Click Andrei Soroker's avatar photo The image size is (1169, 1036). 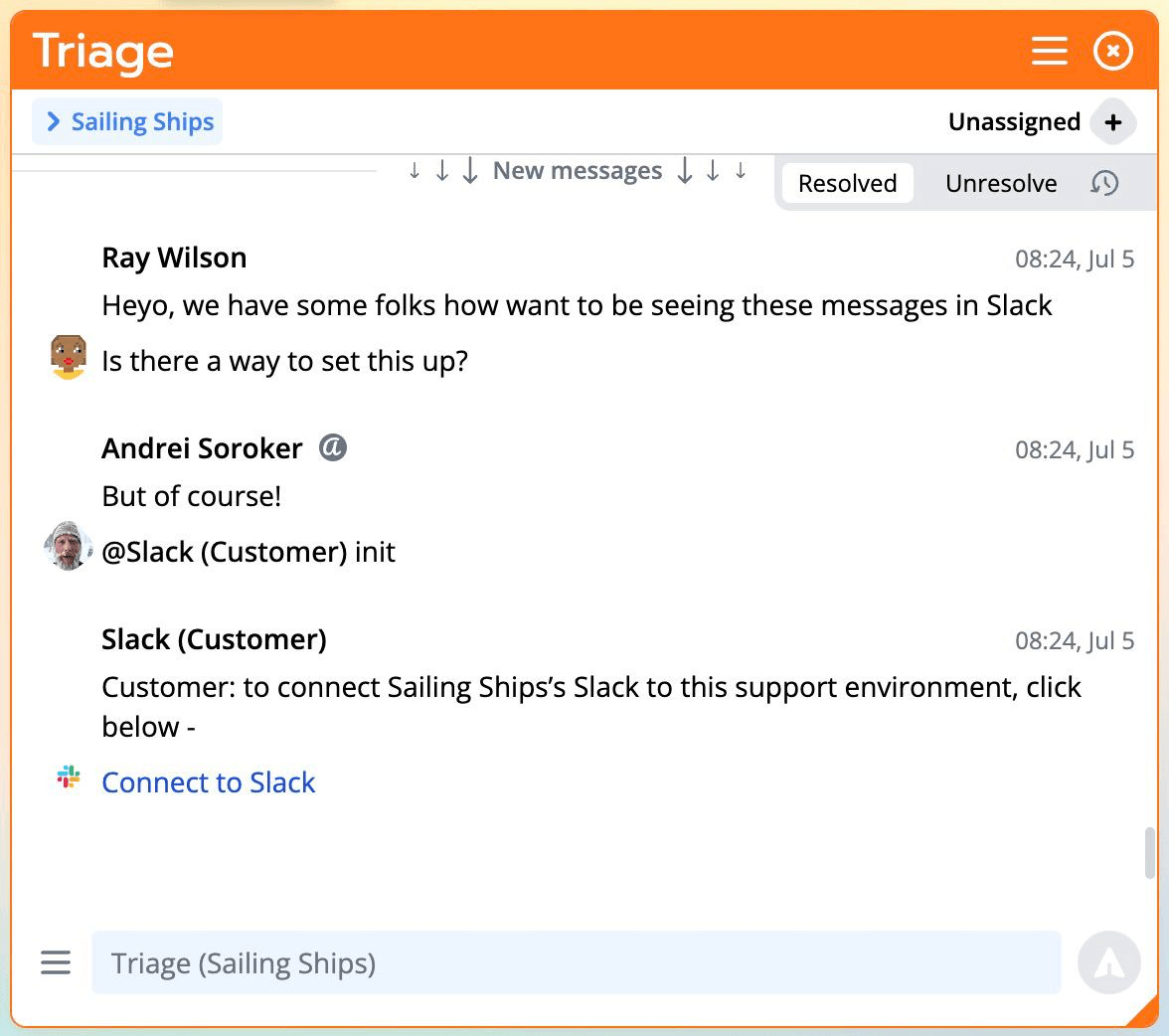pos(69,546)
